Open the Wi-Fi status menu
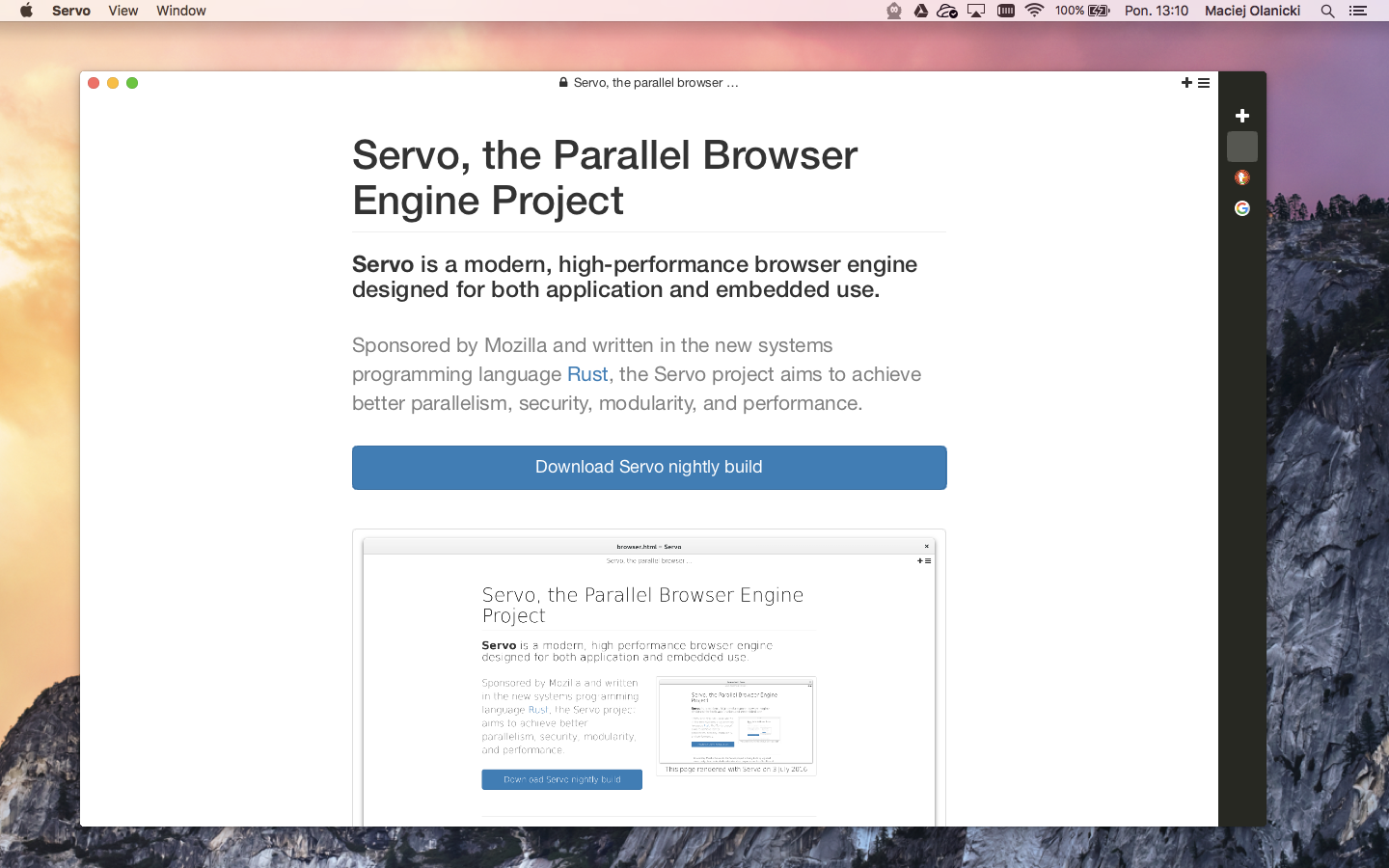Image resolution: width=1389 pixels, height=868 pixels. (1035, 11)
